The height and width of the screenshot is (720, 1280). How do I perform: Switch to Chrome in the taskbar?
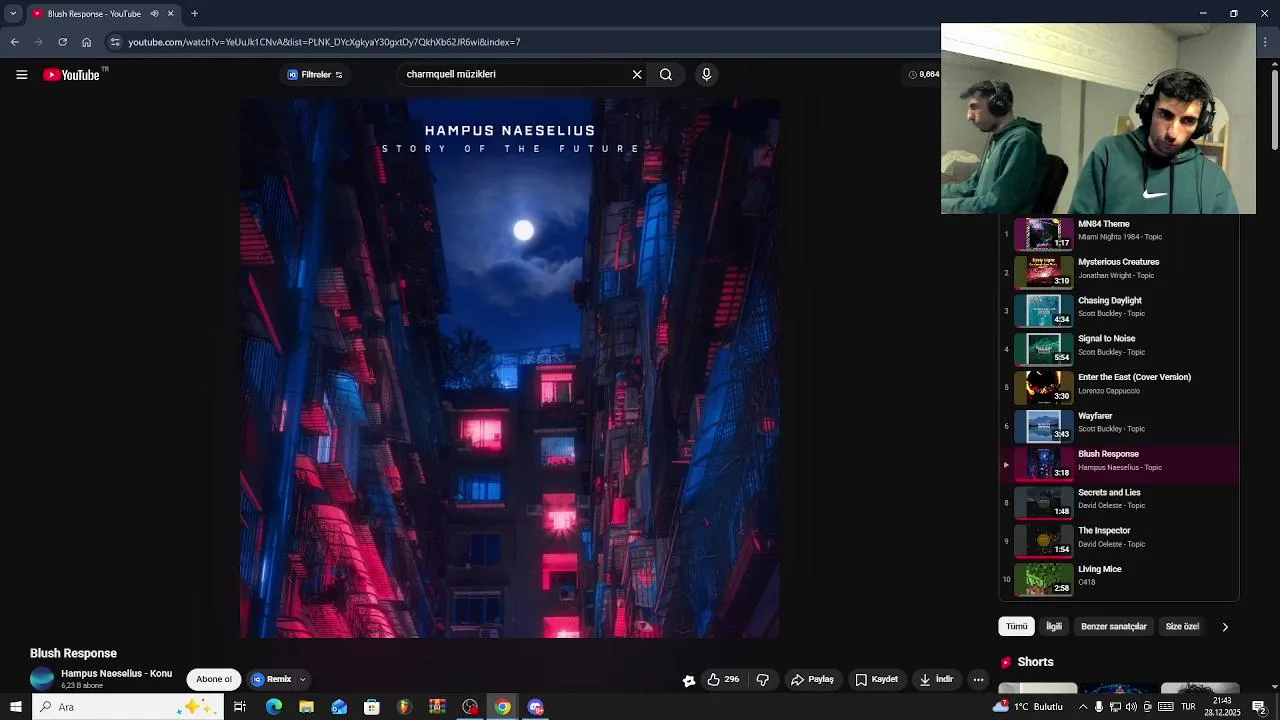[502, 707]
